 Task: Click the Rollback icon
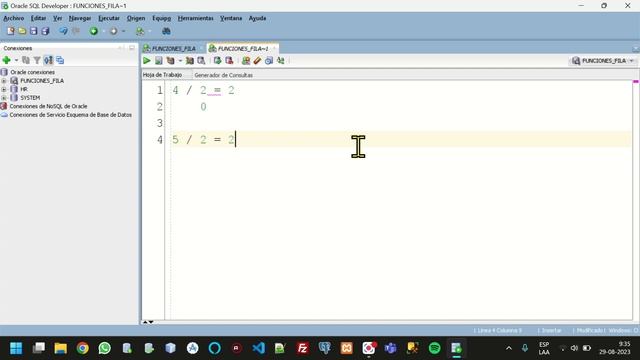point(229,61)
